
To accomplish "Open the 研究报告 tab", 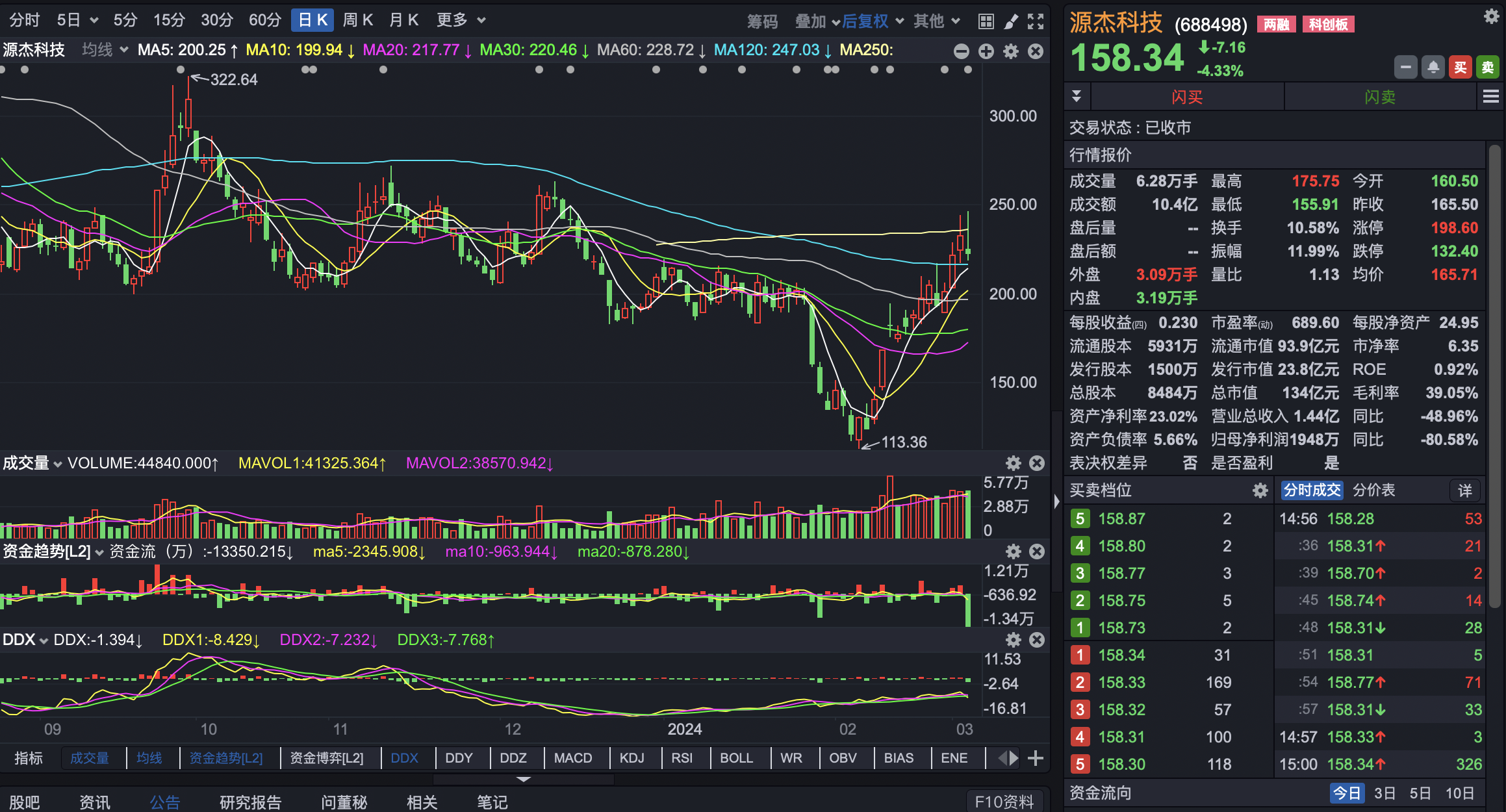I will (250, 802).
